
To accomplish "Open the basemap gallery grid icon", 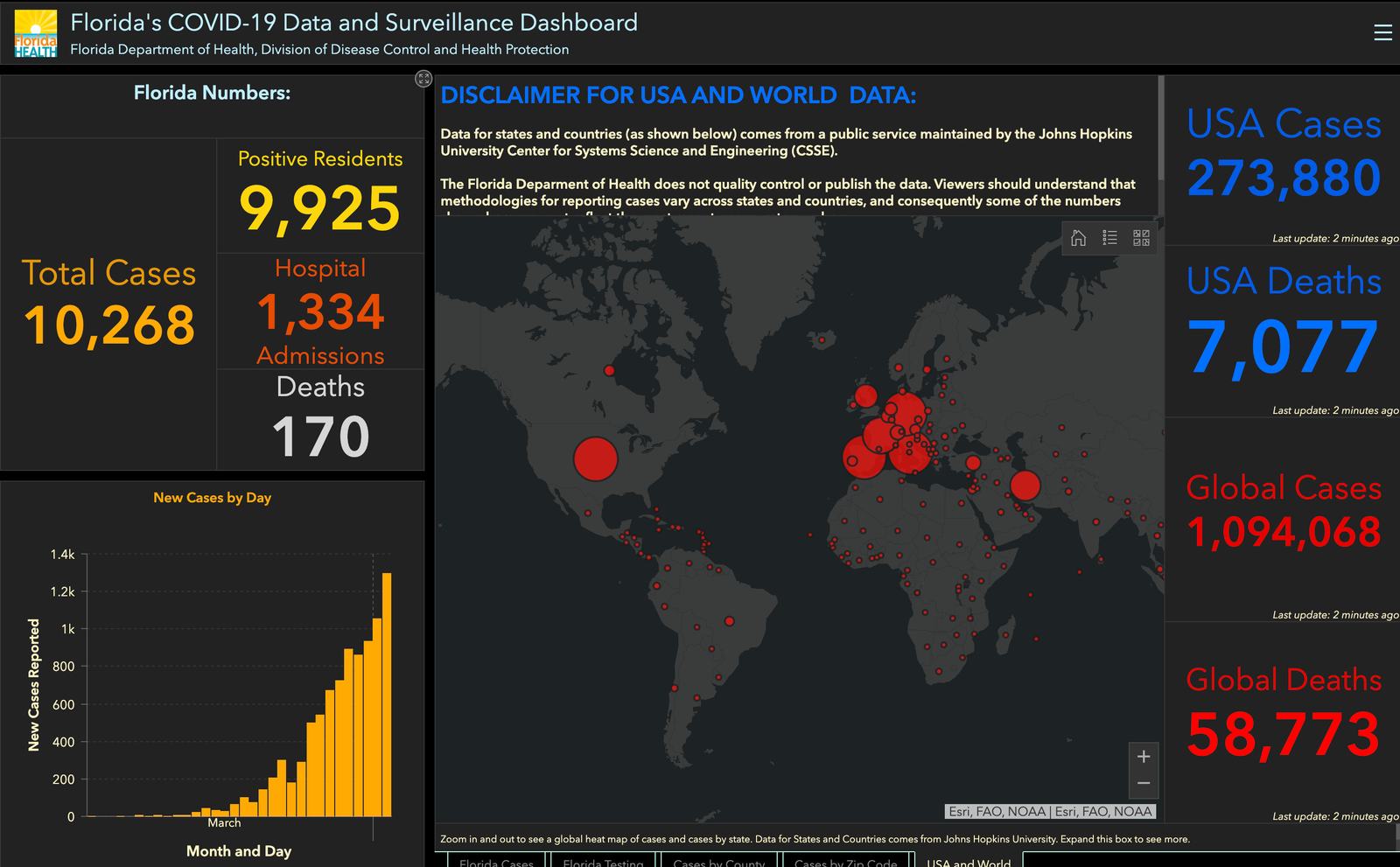I will coord(1141,238).
